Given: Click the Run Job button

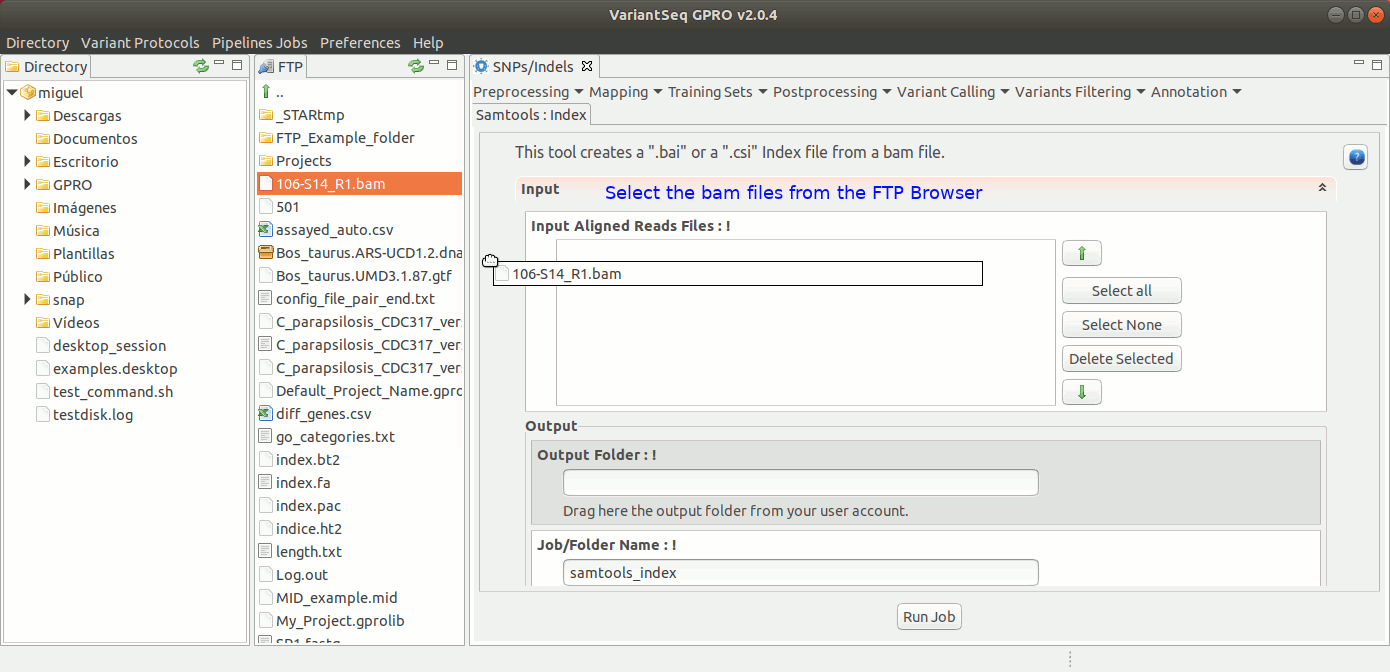Looking at the screenshot, I should pyautogui.click(x=929, y=617).
